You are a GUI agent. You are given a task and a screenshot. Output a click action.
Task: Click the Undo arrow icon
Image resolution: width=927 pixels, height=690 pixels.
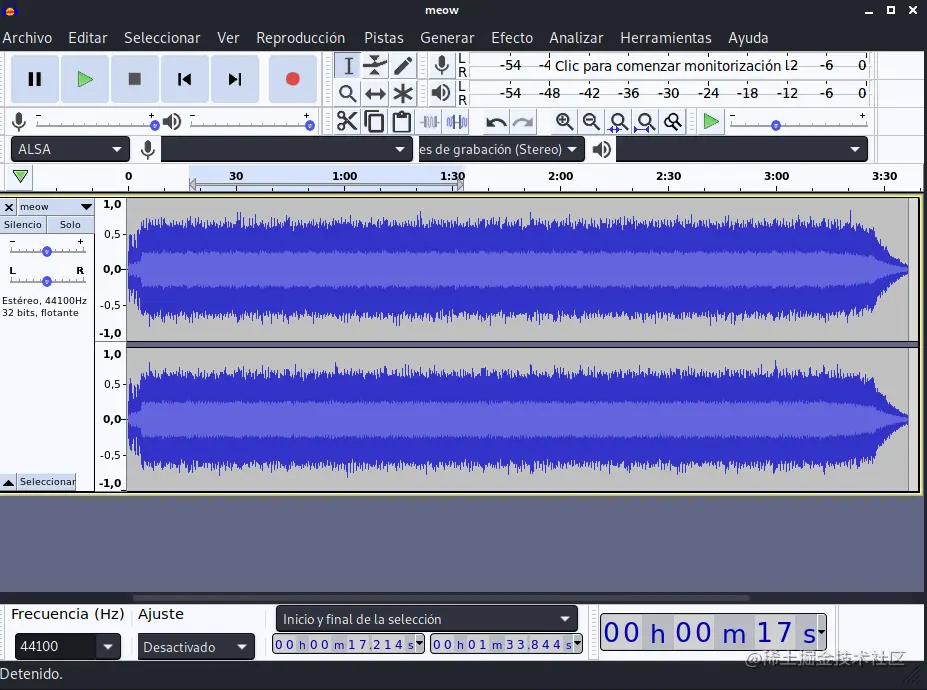coord(495,122)
